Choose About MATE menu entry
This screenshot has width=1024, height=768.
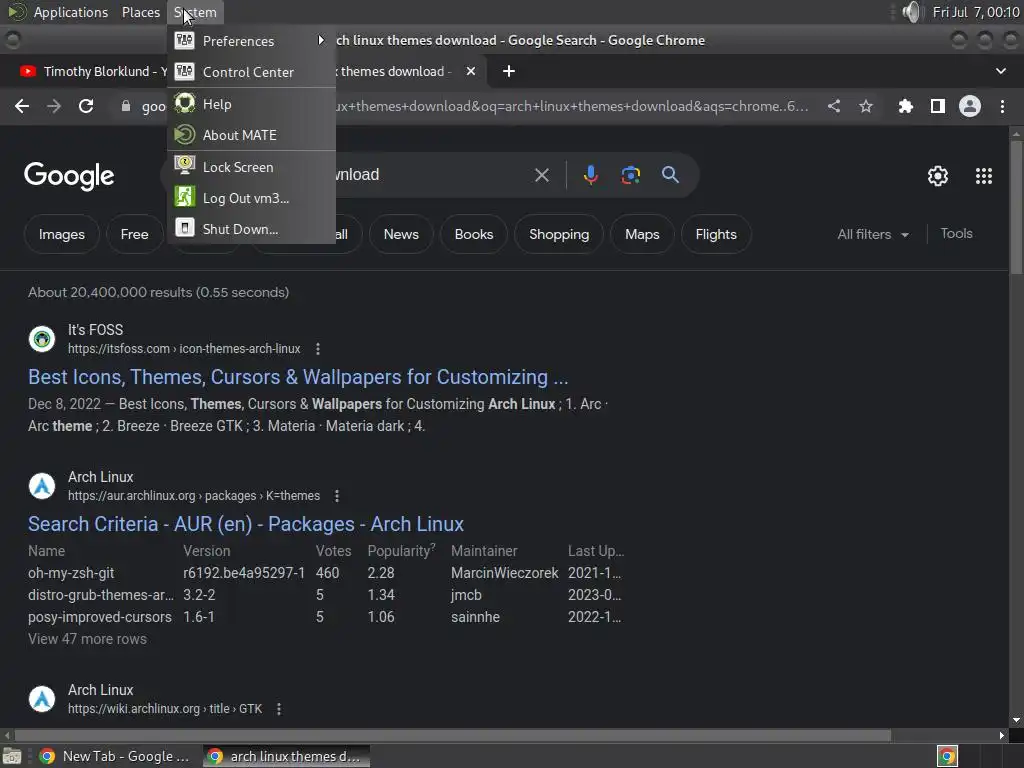pyautogui.click(x=251, y=135)
